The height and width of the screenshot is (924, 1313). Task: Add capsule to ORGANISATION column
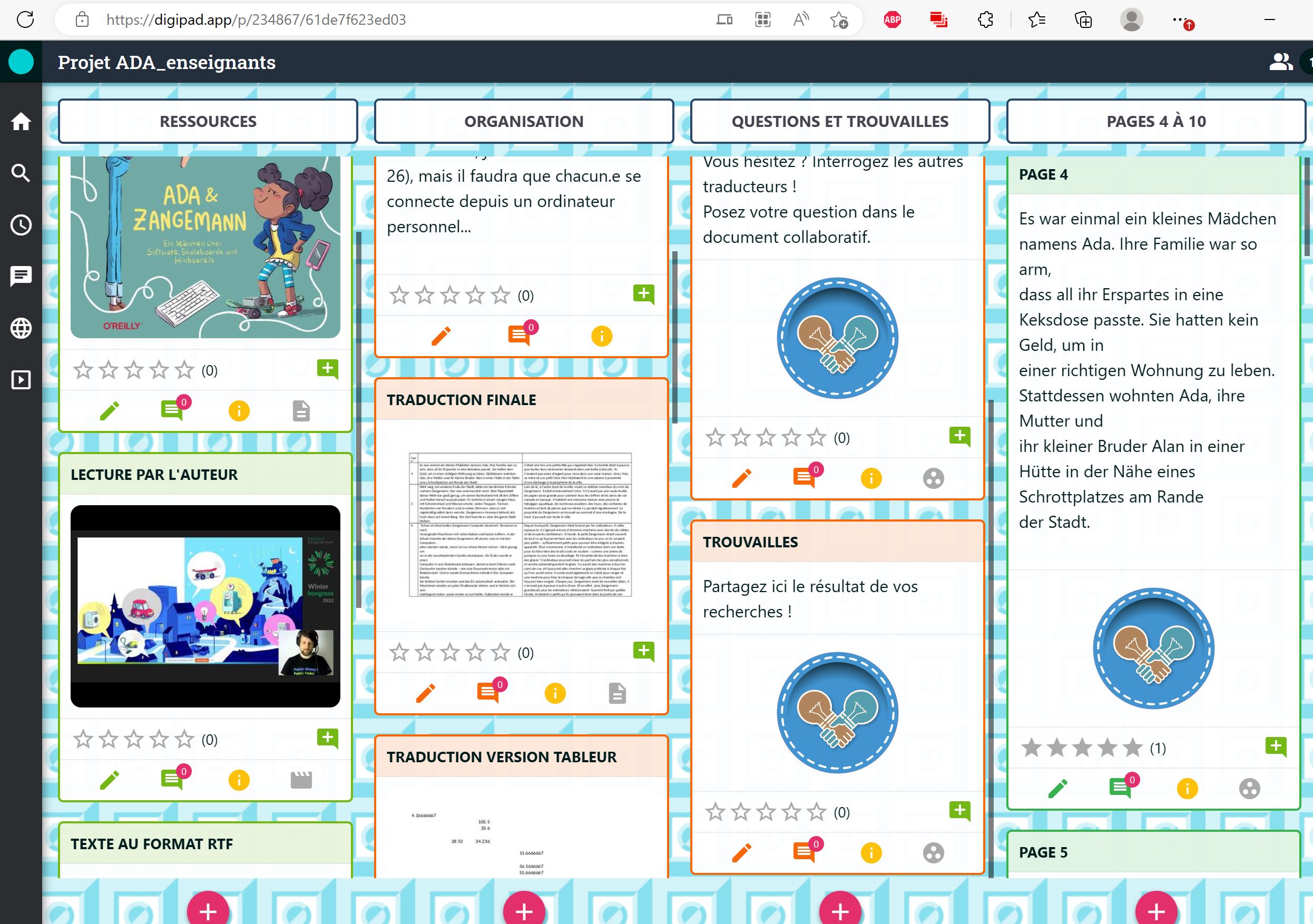click(524, 911)
